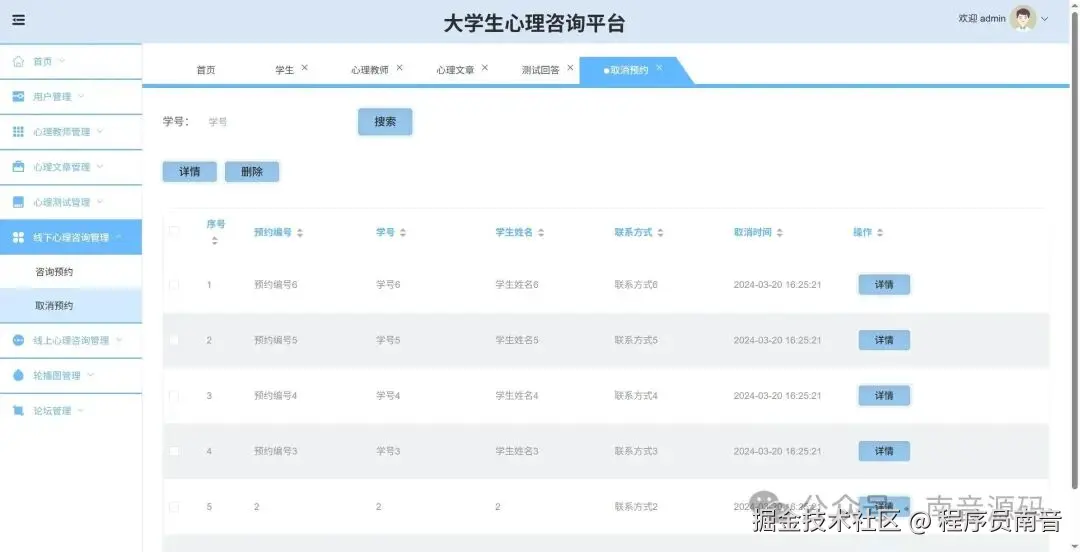Viewport: 1080px width, 552px height.
Task: Open 详情 for 预约编号5 row
Action: tap(884, 340)
